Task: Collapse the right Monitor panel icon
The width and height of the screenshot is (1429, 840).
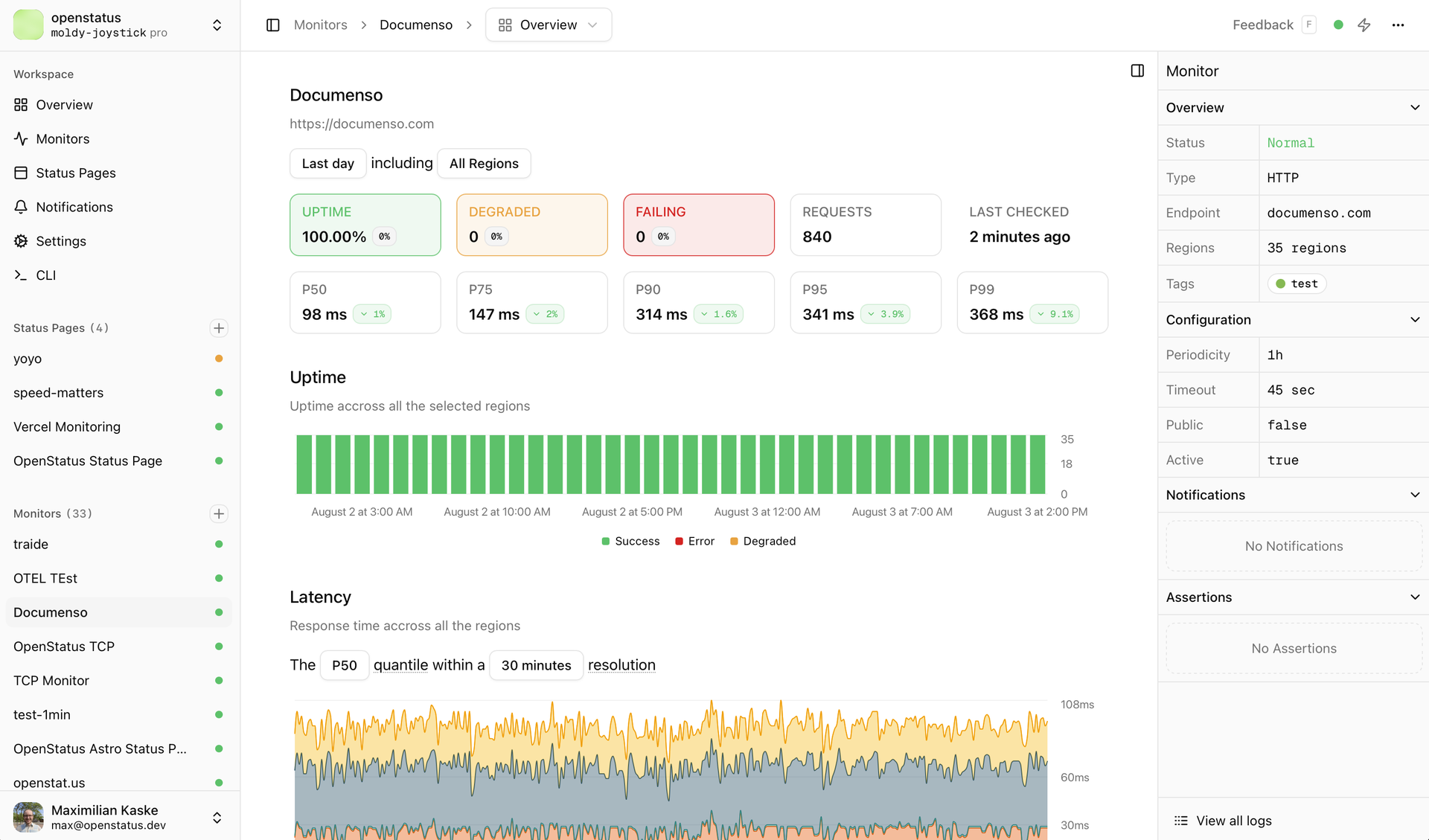Action: (1137, 71)
